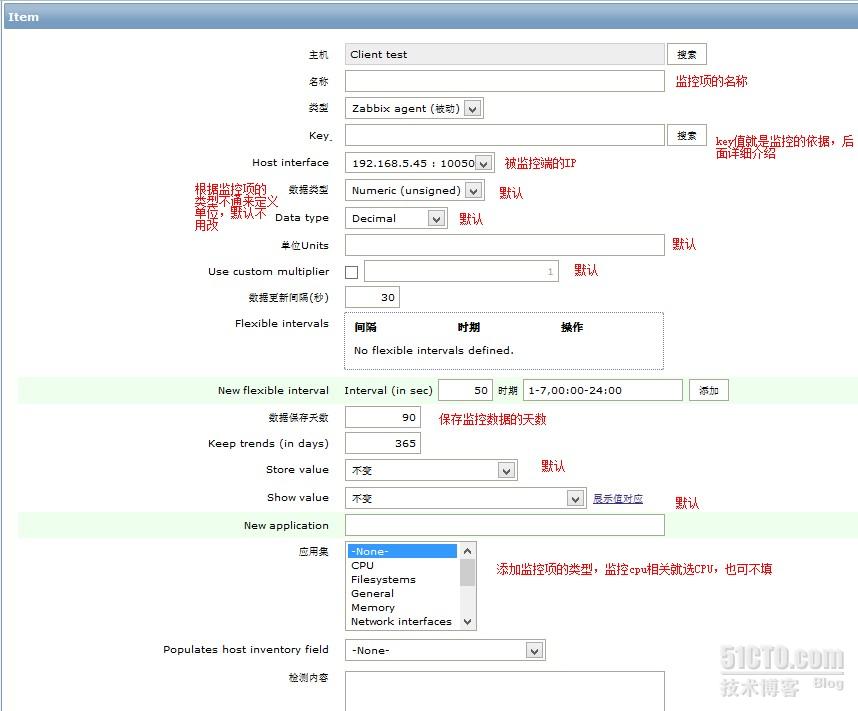
Task: Expand the Host interface 192.168.5.45 dropdown
Action: tap(420, 163)
